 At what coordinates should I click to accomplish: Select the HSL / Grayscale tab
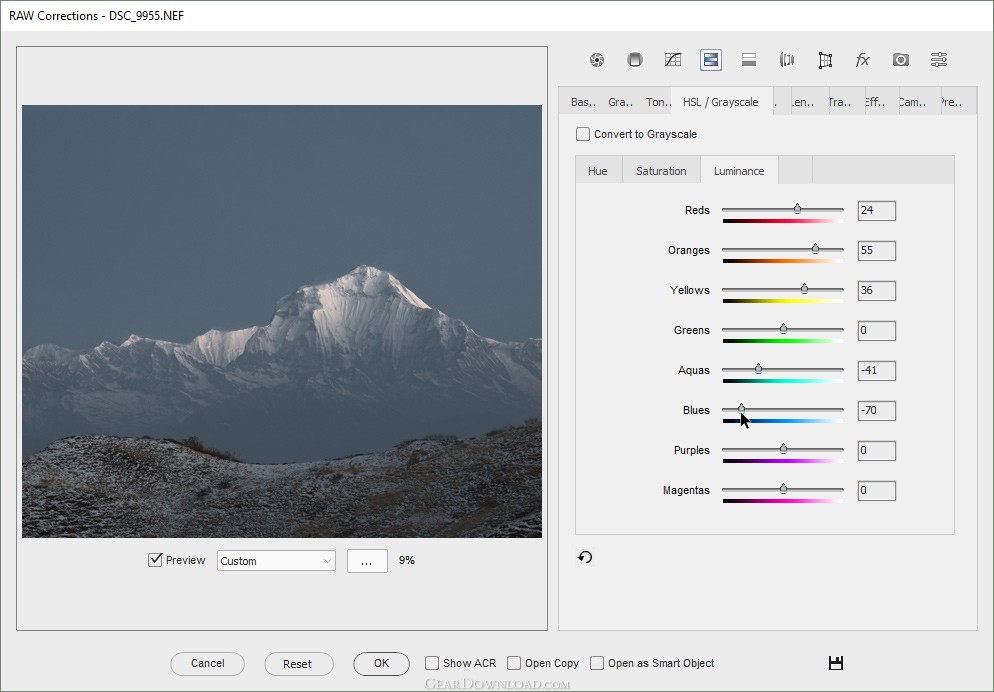pyautogui.click(x=721, y=101)
